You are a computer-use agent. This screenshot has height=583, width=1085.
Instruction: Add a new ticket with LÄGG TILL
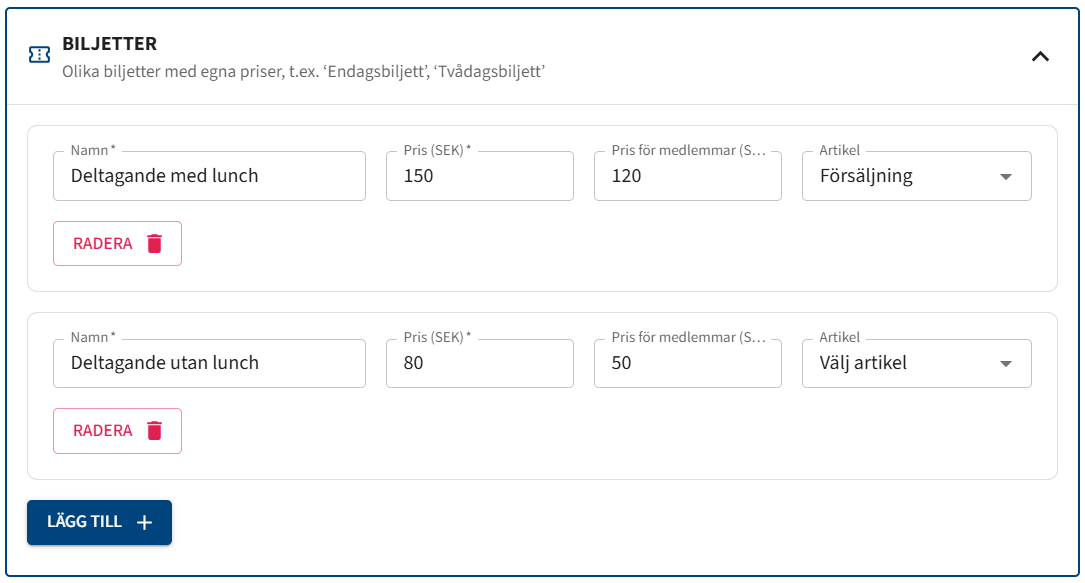(100, 522)
